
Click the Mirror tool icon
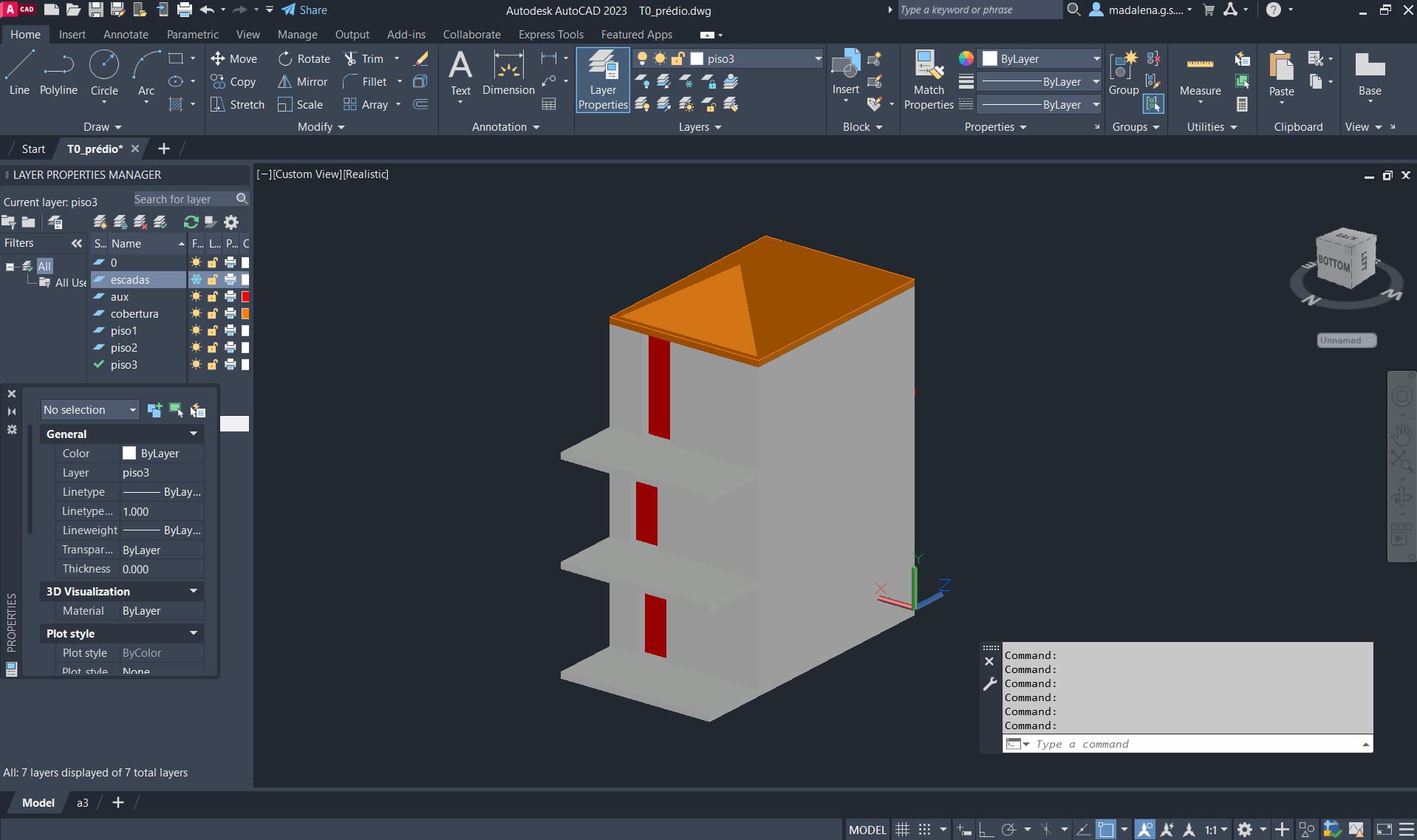285,82
